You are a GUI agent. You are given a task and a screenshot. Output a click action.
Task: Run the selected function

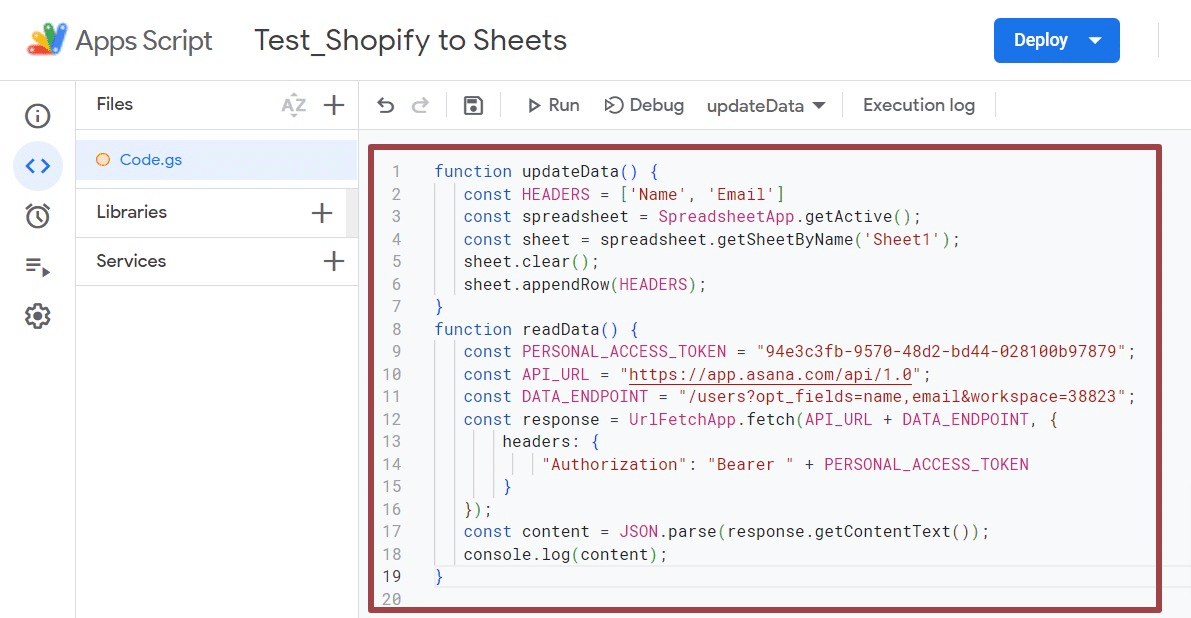pyautogui.click(x=553, y=106)
